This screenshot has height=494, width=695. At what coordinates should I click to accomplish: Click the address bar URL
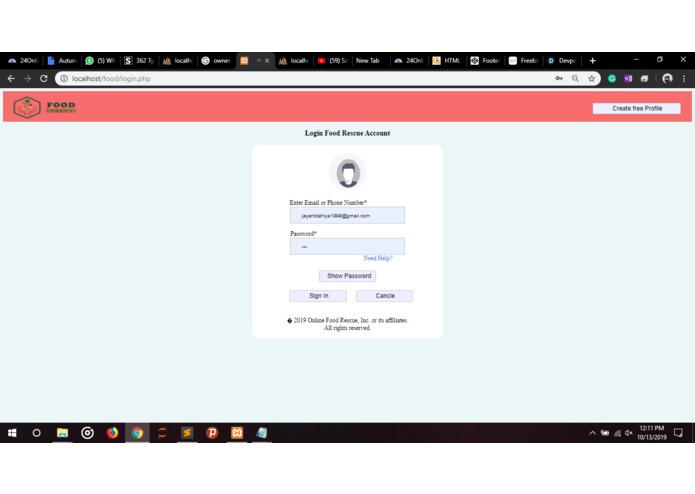pos(111,78)
